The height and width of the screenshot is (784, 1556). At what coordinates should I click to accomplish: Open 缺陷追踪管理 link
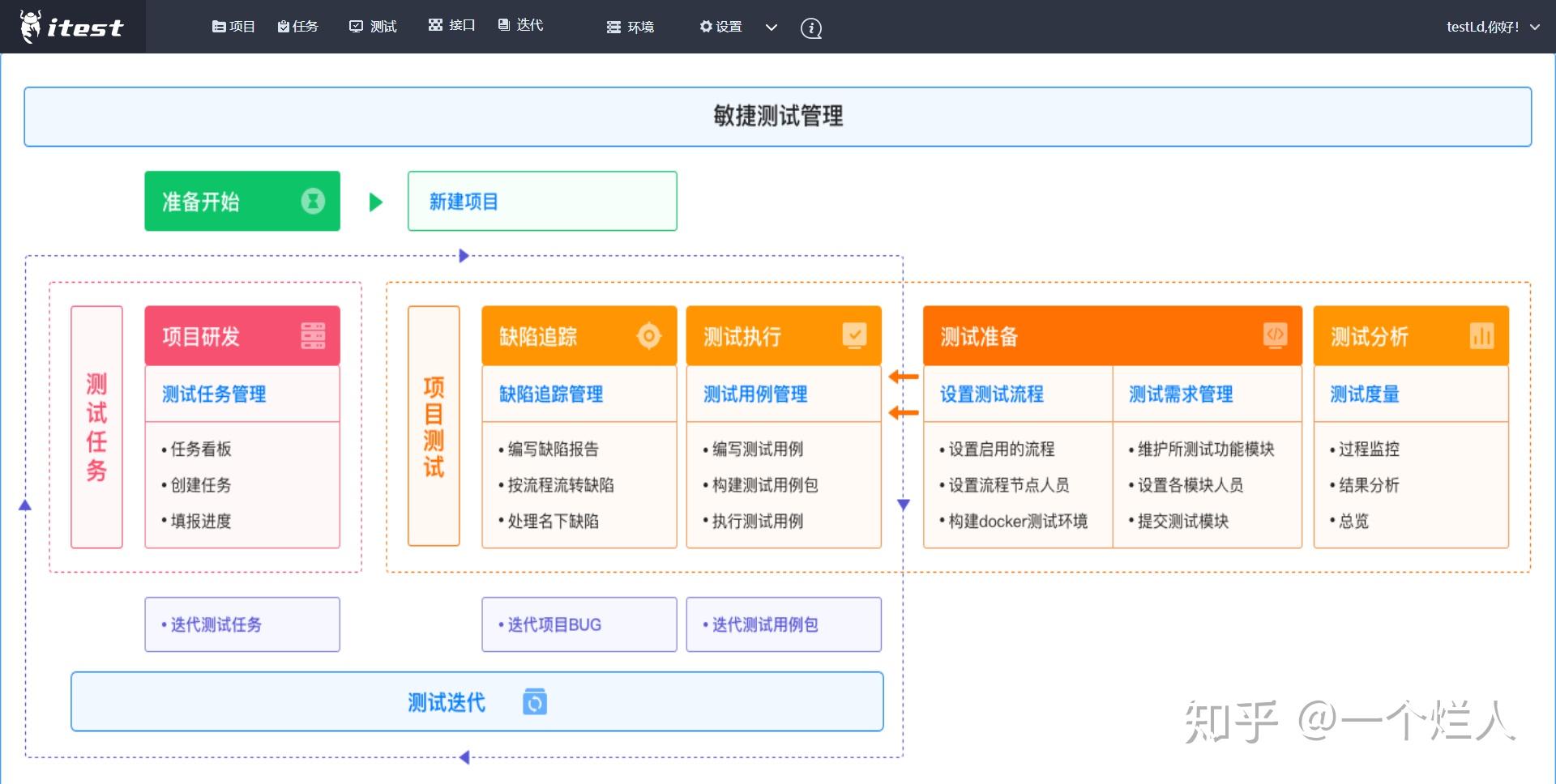[x=551, y=394]
